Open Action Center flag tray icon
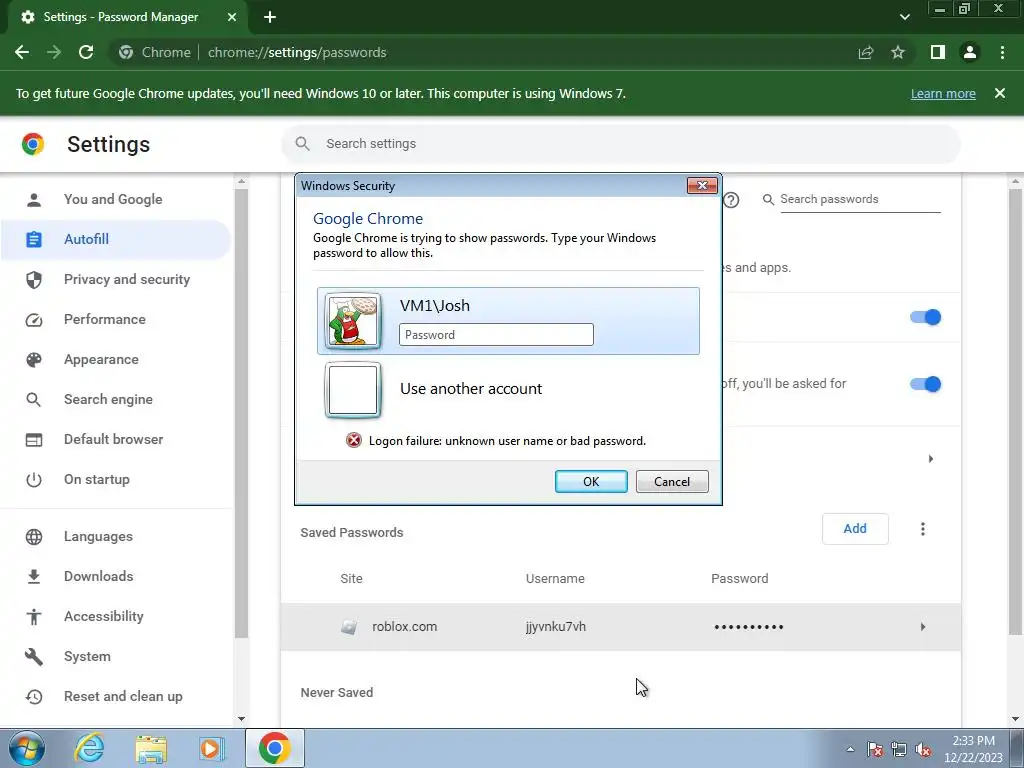This screenshot has width=1024, height=768. point(875,749)
